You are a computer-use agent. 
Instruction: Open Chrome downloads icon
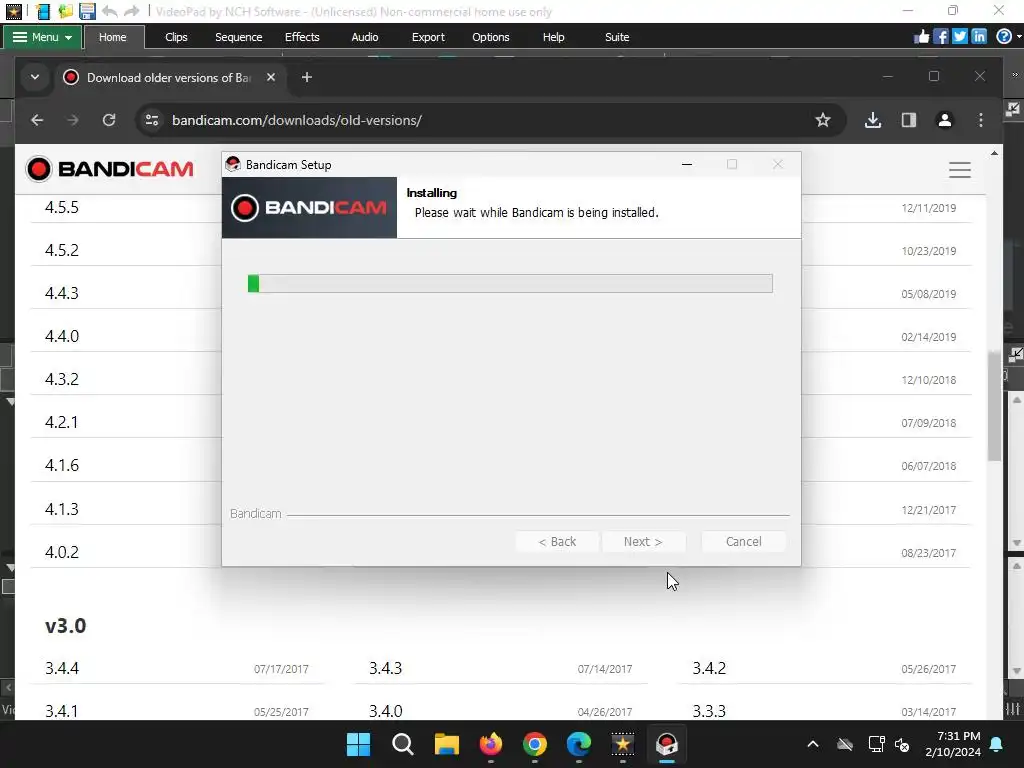(x=872, y=120)
